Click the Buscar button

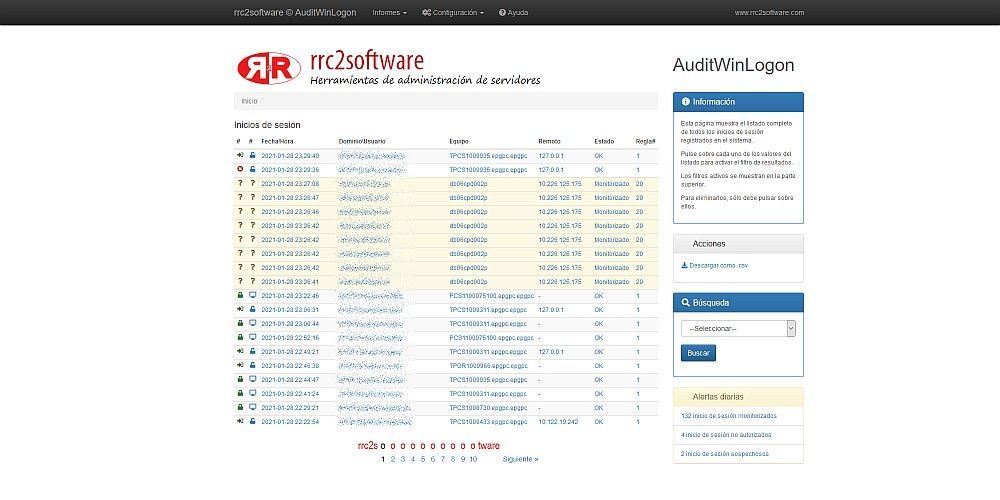click(698, 353)
